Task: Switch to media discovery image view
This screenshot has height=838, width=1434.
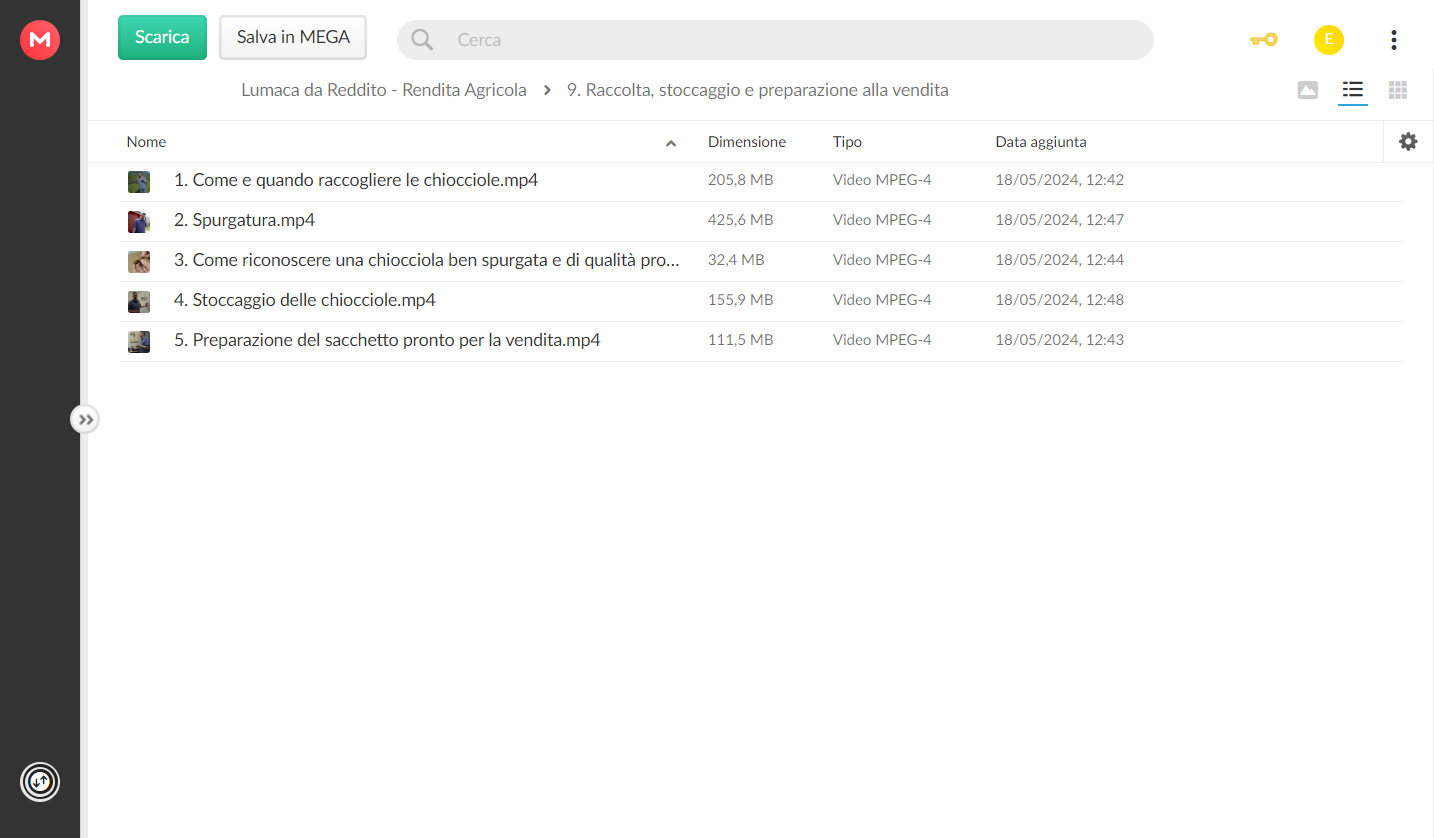Action: (1307, 90)
